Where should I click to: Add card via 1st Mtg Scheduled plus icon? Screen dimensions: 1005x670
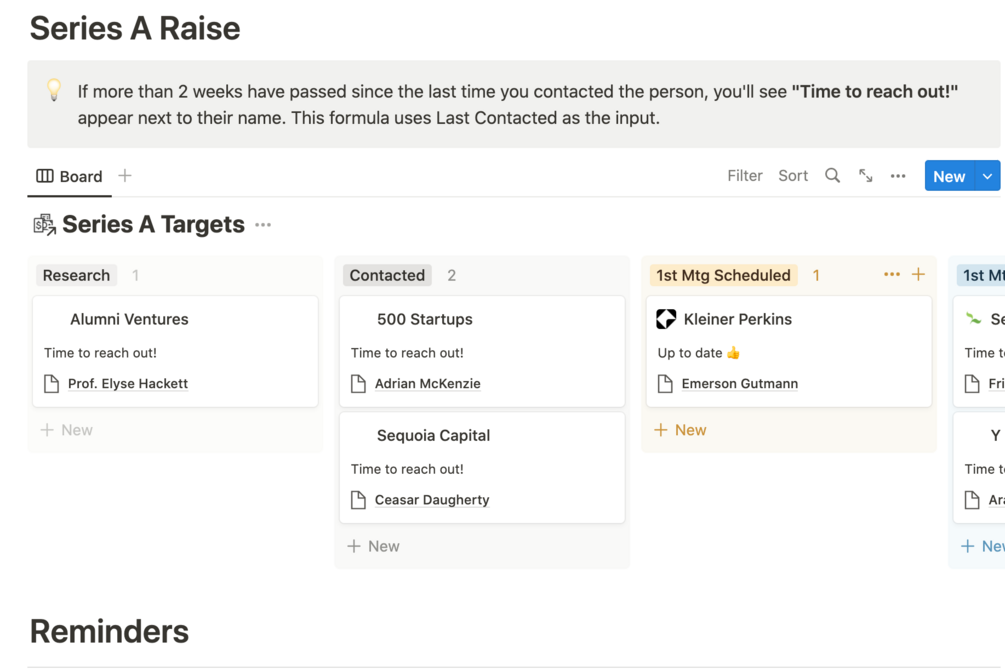click(919, 275)
